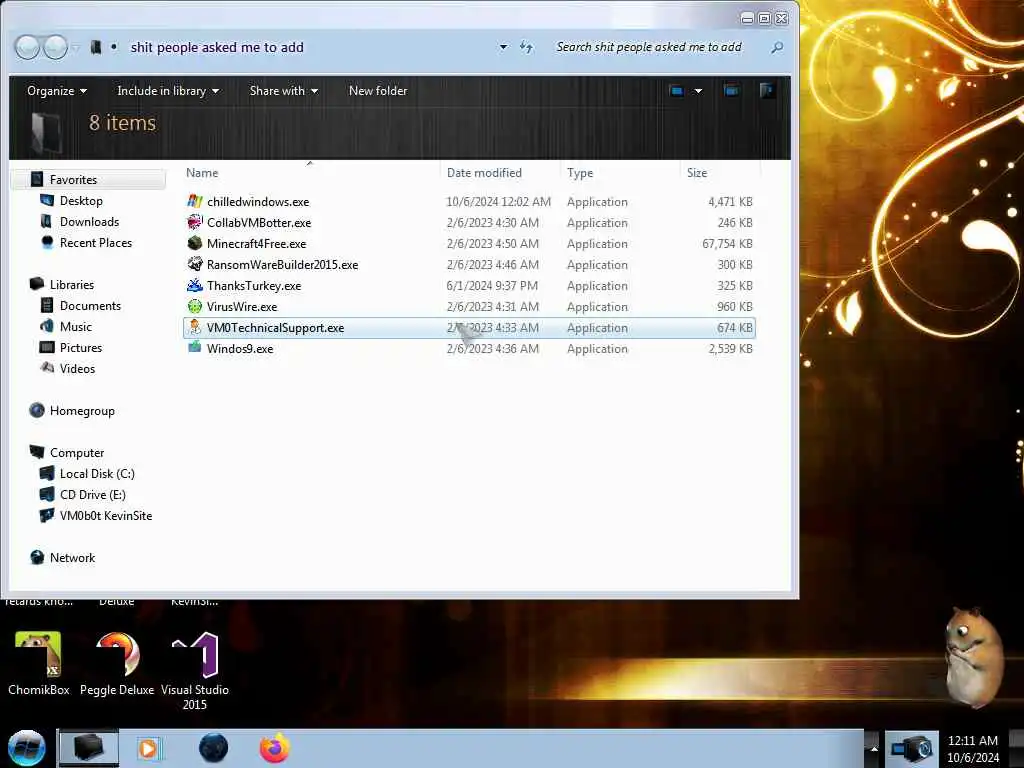This screenshot has width=1024, height=768.
Task: Select Computer in navigation pane
Action: click(x=77, y=453)
